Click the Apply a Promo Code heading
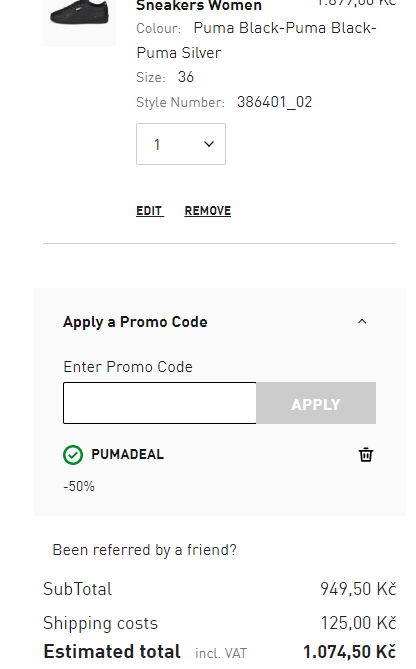Screen dimensions: 416x669 pyautogui.click(x=135, y=322)
